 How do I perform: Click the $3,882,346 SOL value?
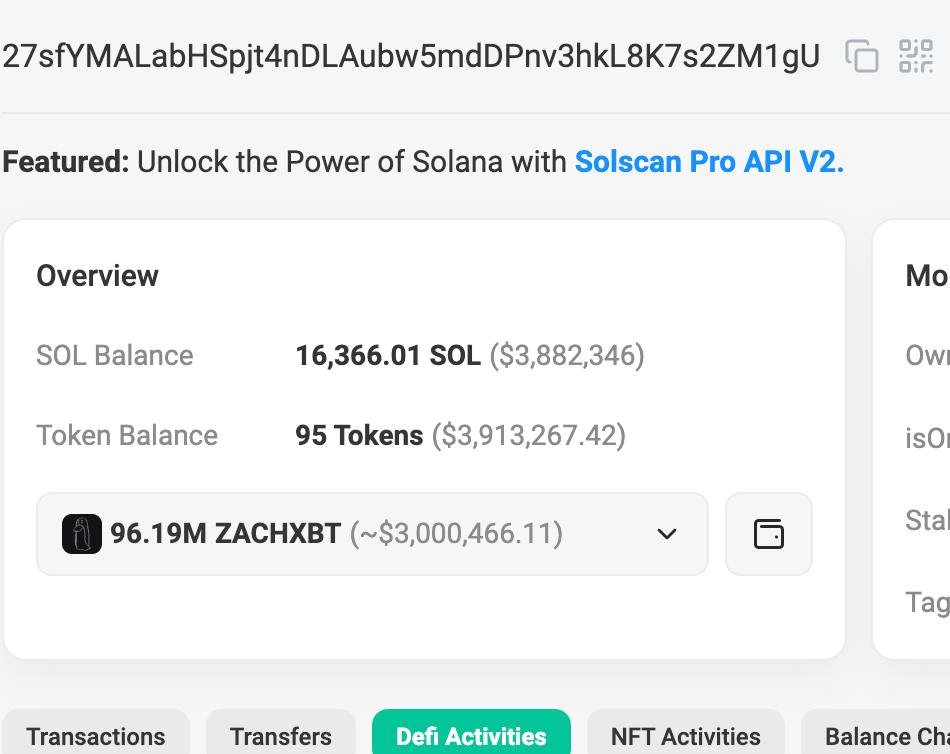pyautogui.click(x=567, y=355)
